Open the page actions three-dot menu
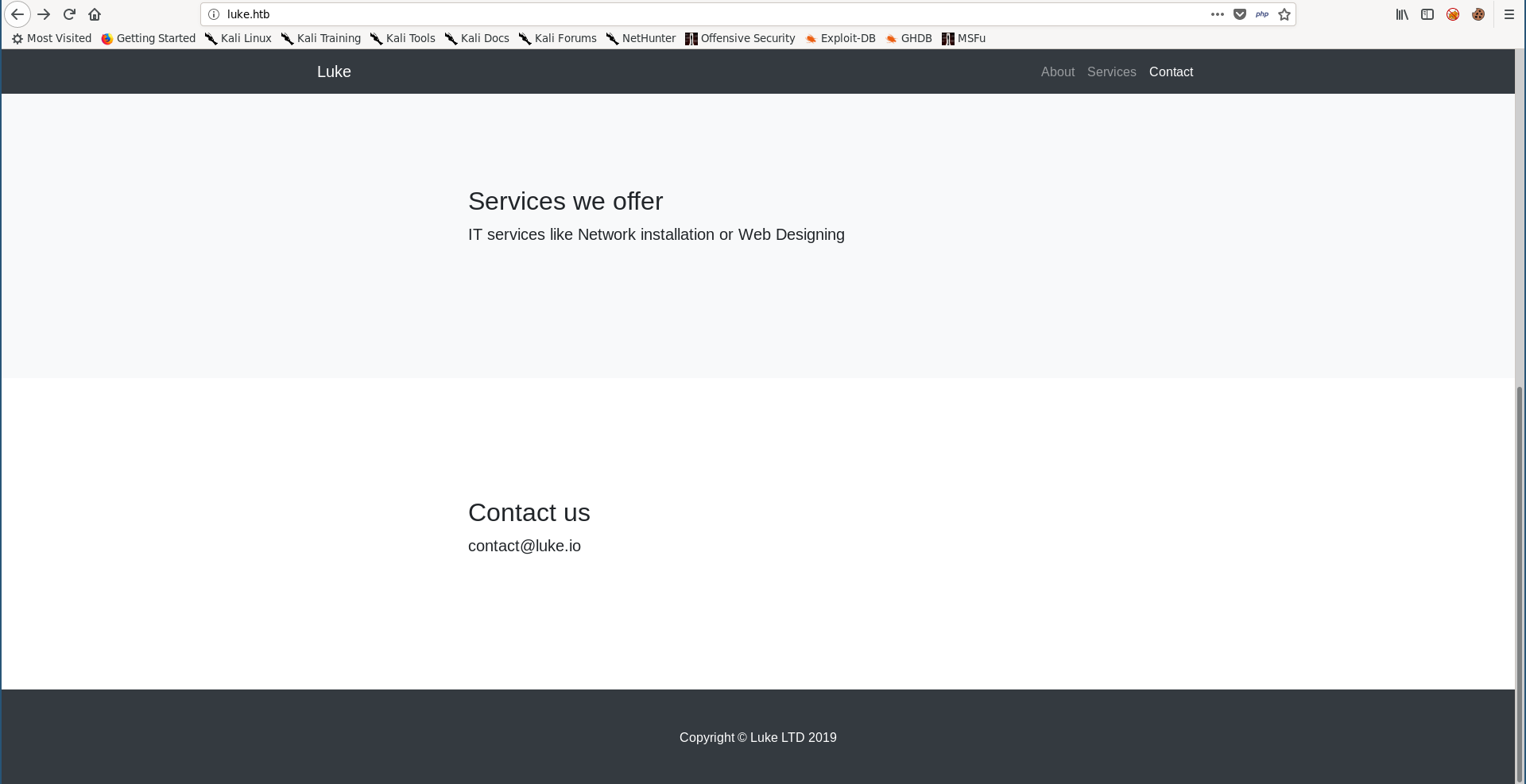The width and height of the screenshot is (1526, 784). pos(1217,14)
